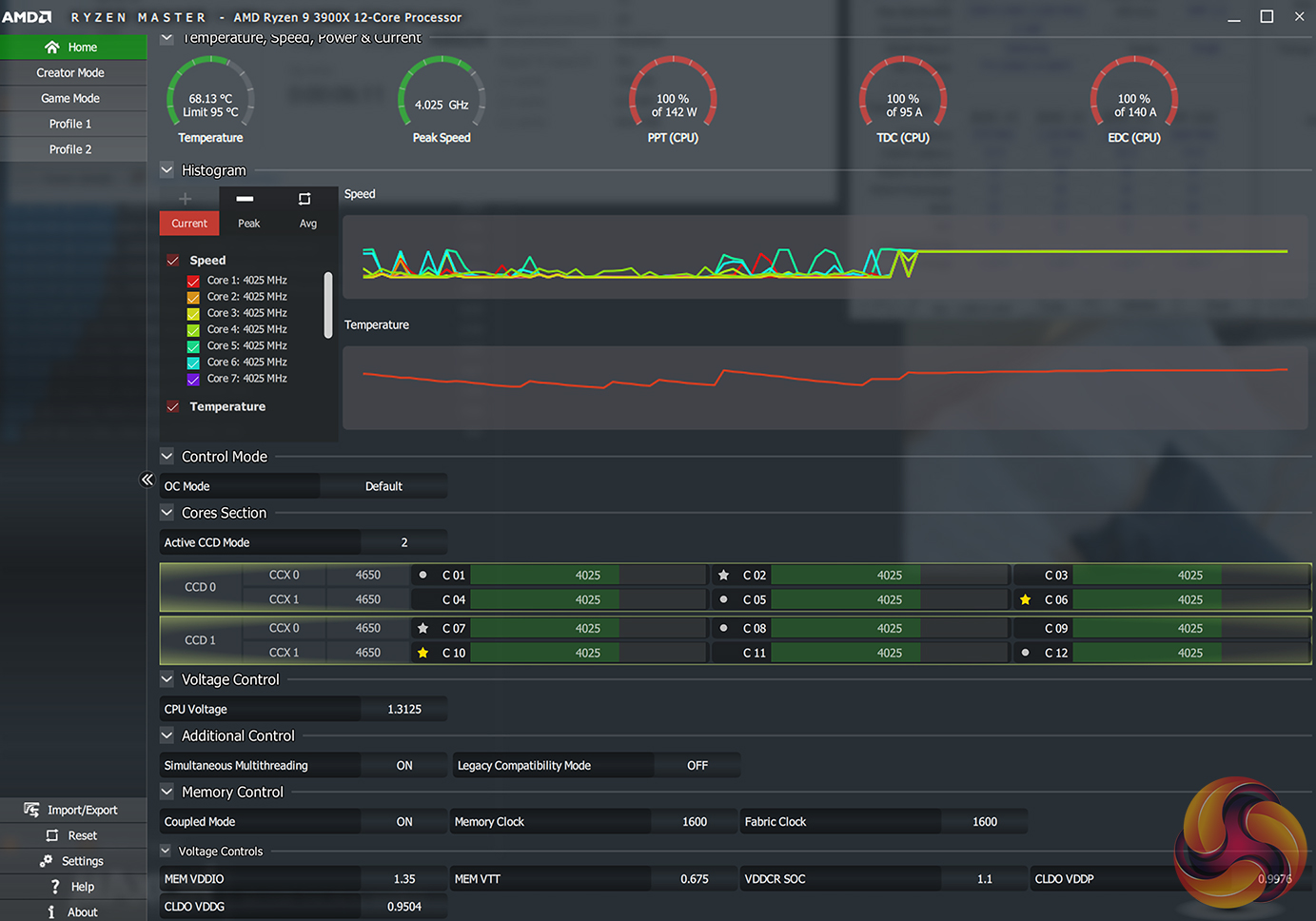Collapse the Histogram section

167,170
